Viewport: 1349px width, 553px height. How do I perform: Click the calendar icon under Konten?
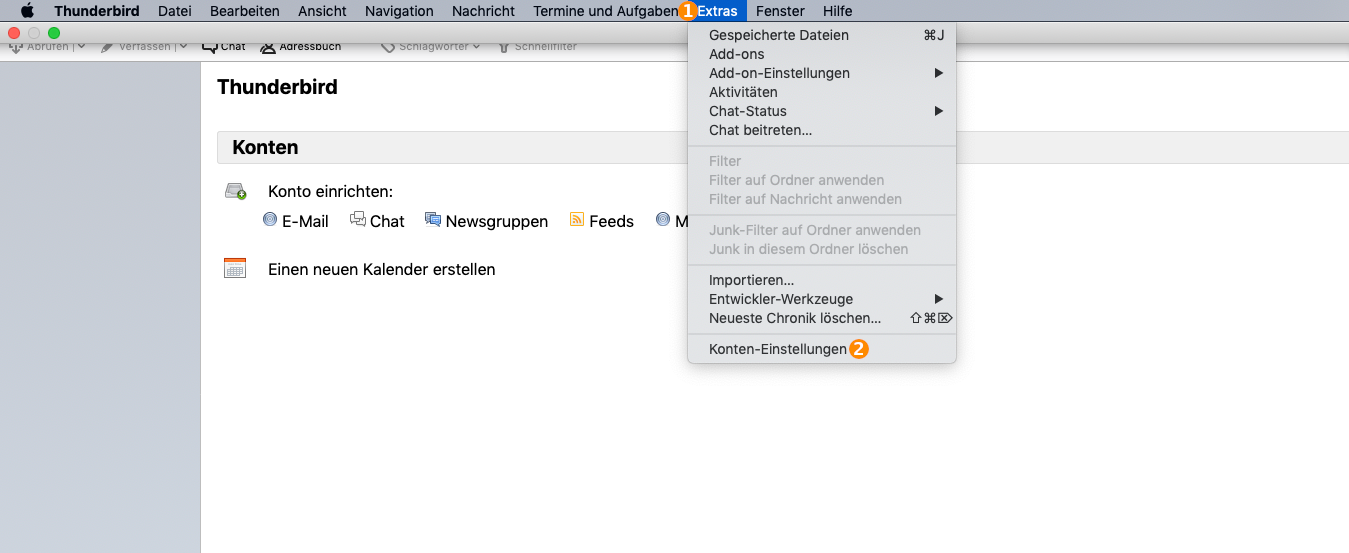pos(235,268)
